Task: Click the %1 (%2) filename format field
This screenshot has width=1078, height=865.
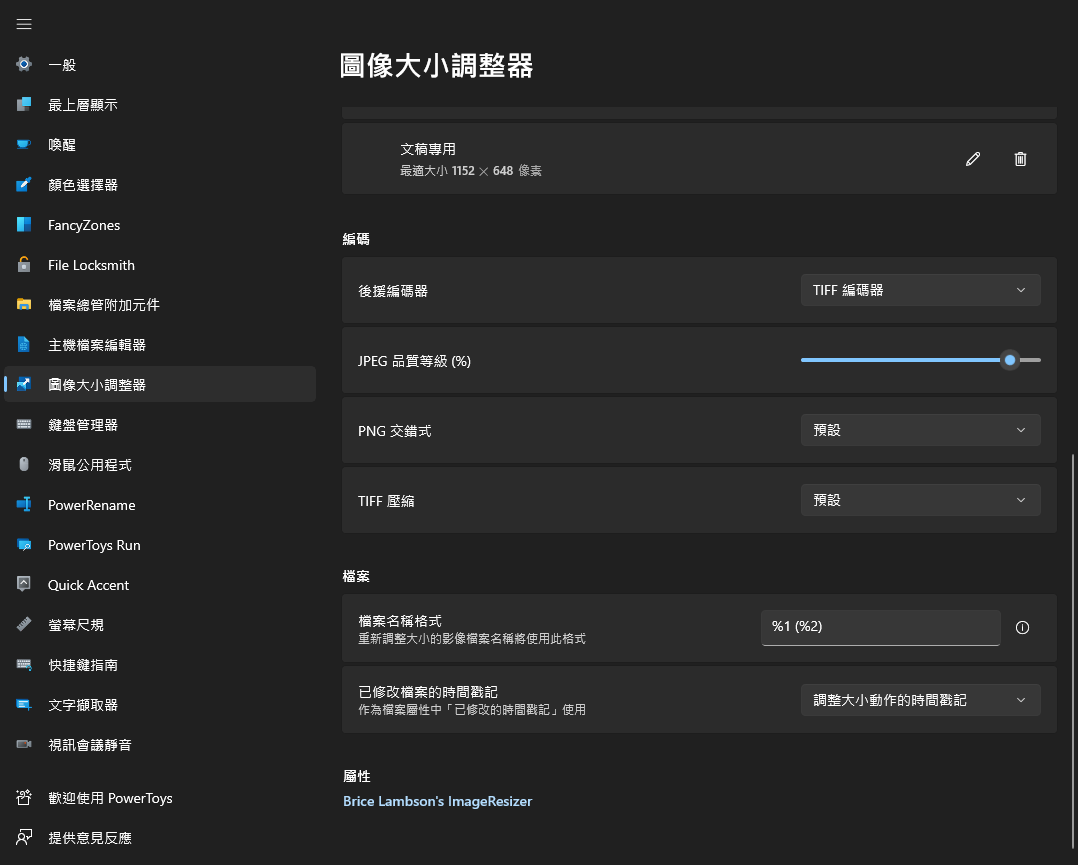Action: click(x=880, y=627)
